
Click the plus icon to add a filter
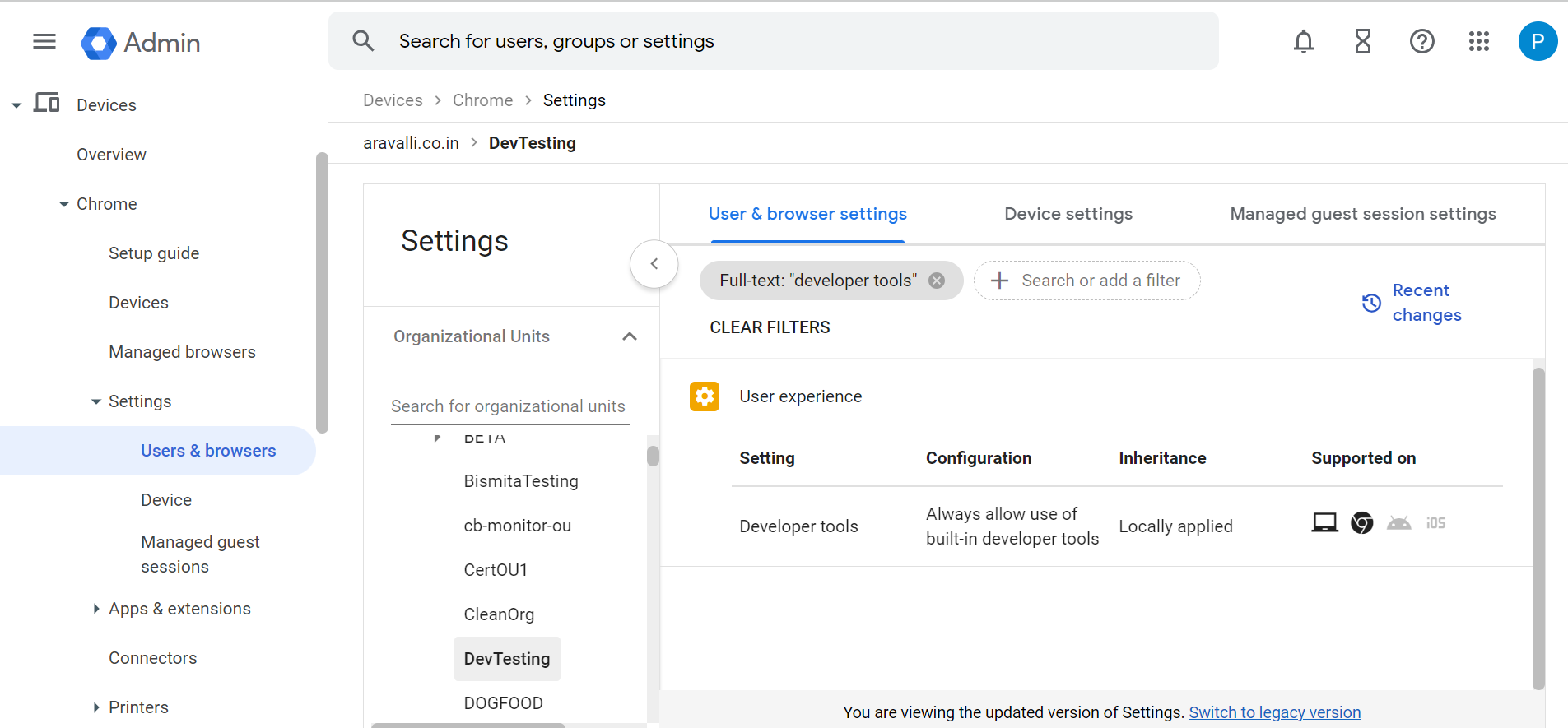[x=999, y=281]
